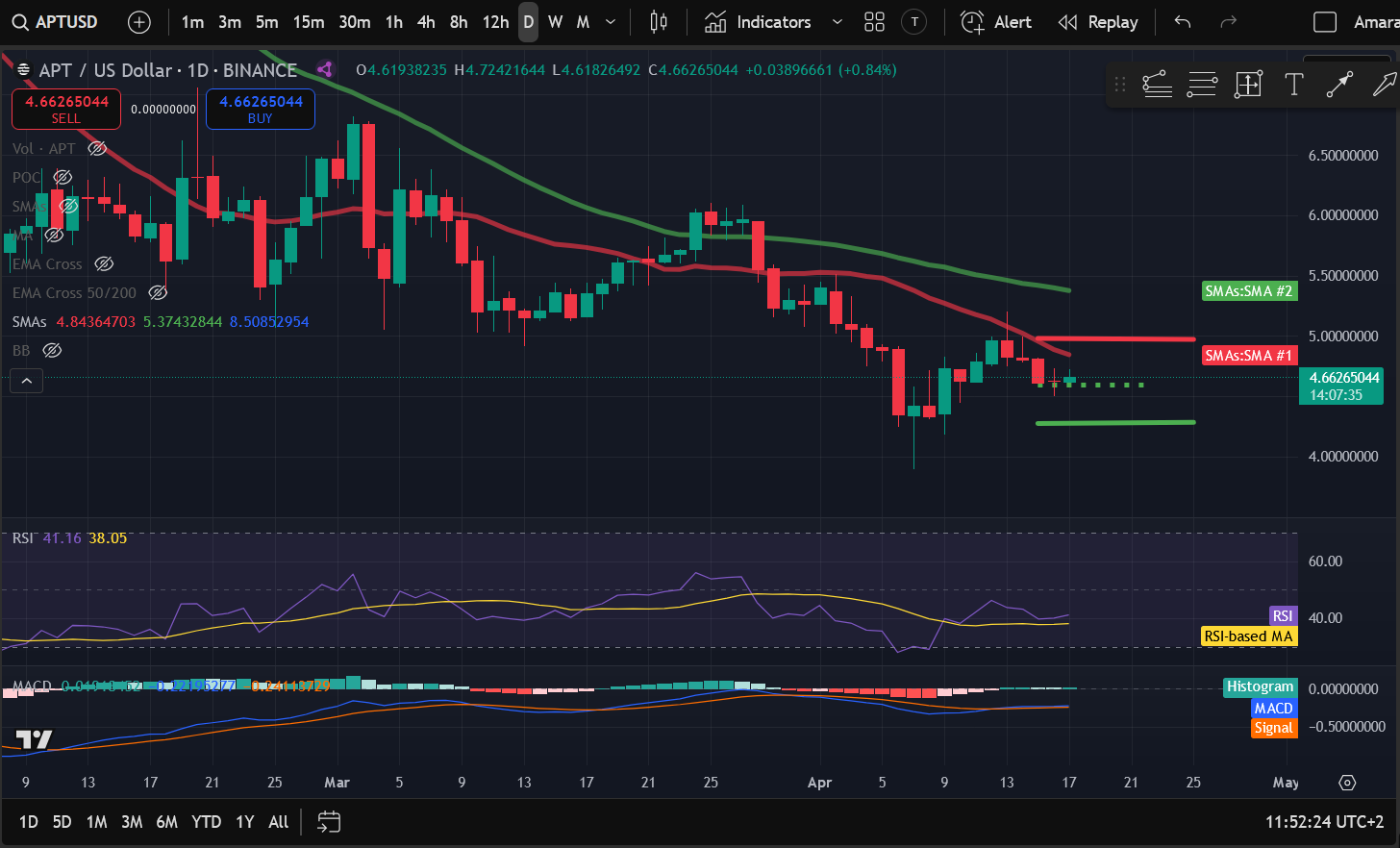The image size is (1400, 848).
Task: Open the candlestick chart type selector
Action: pos(659,22)
